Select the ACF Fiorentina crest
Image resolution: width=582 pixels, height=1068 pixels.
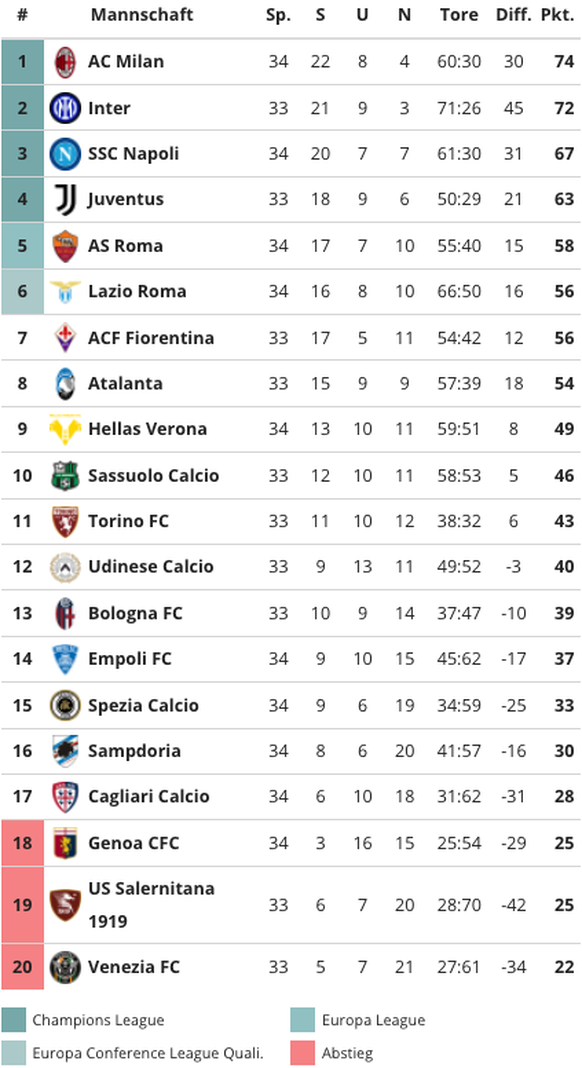click(x=65, y=337)
